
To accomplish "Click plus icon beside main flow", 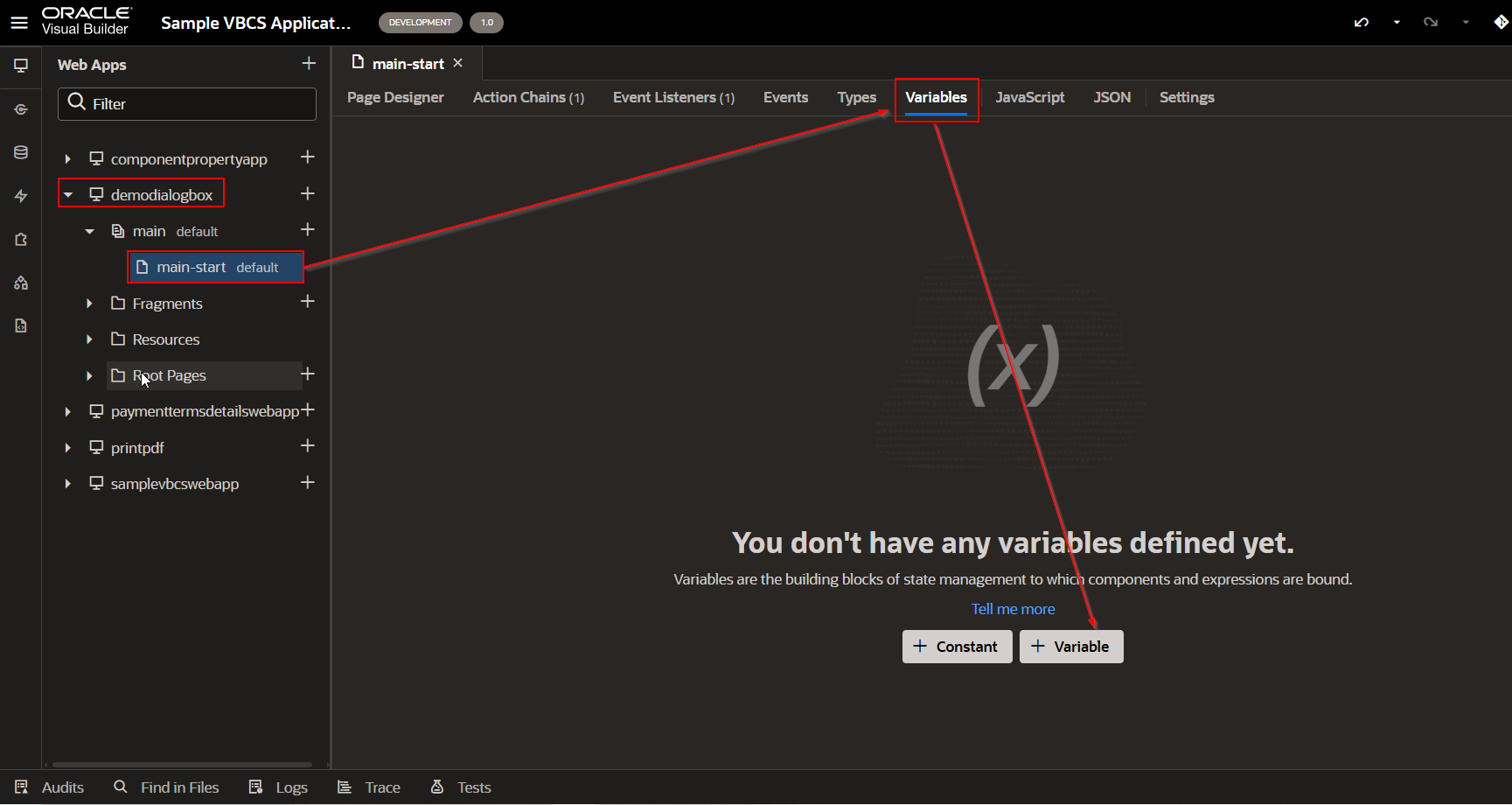I will tap(308, 229).
